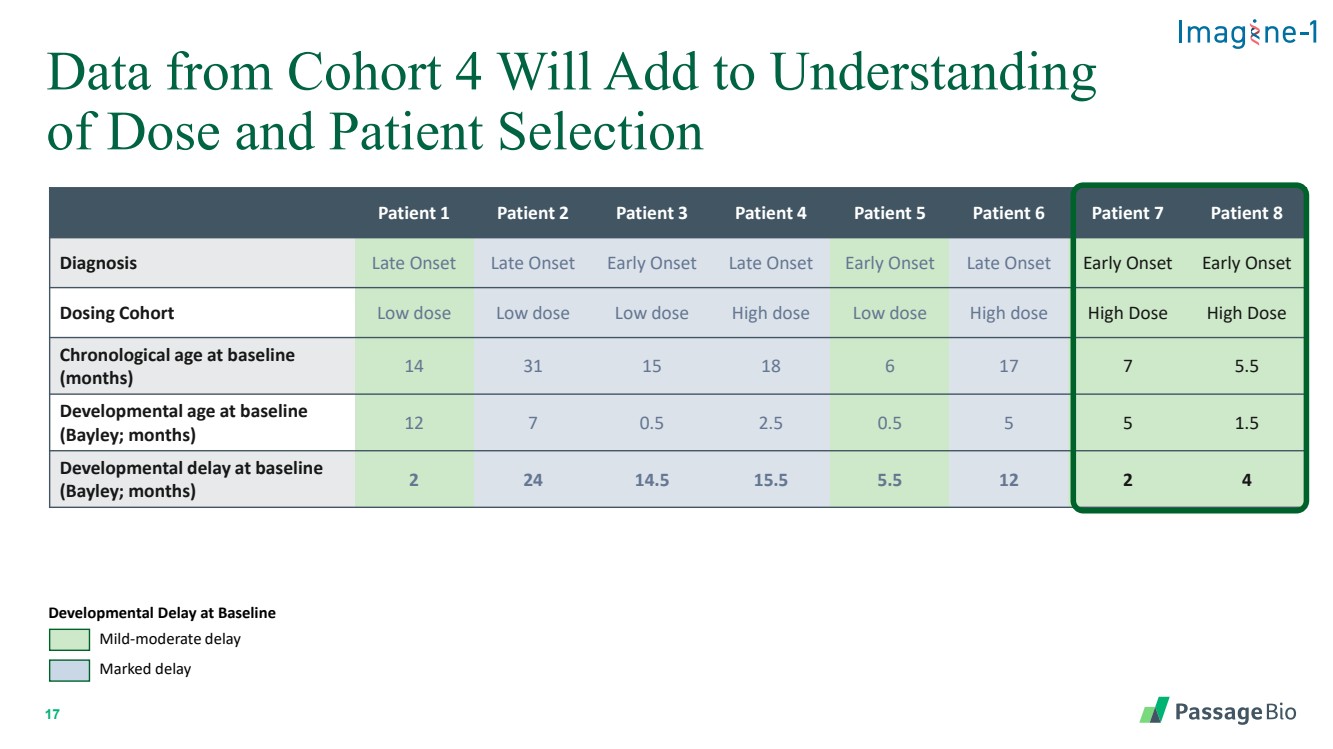Select the Diagnosis row label
1333x749 pixels.
coord(98,264)
